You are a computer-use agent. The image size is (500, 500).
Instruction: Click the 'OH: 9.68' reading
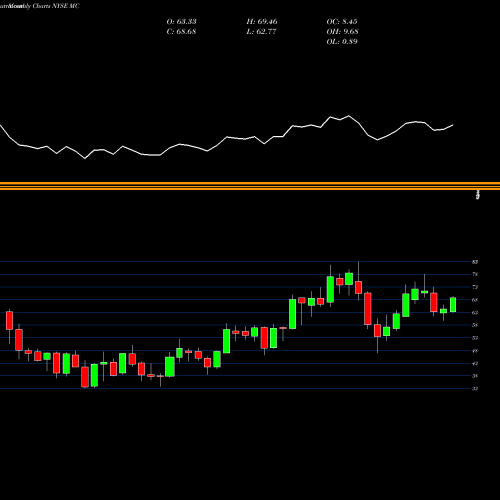pos(342,32)
